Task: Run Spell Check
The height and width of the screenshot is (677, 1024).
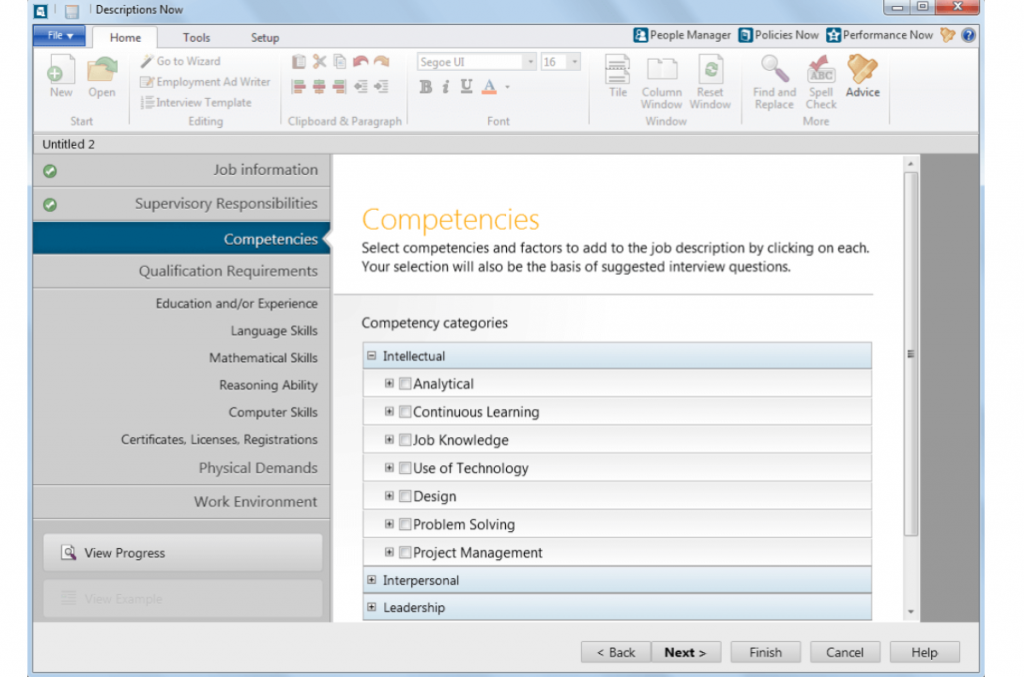Action: 820,75
